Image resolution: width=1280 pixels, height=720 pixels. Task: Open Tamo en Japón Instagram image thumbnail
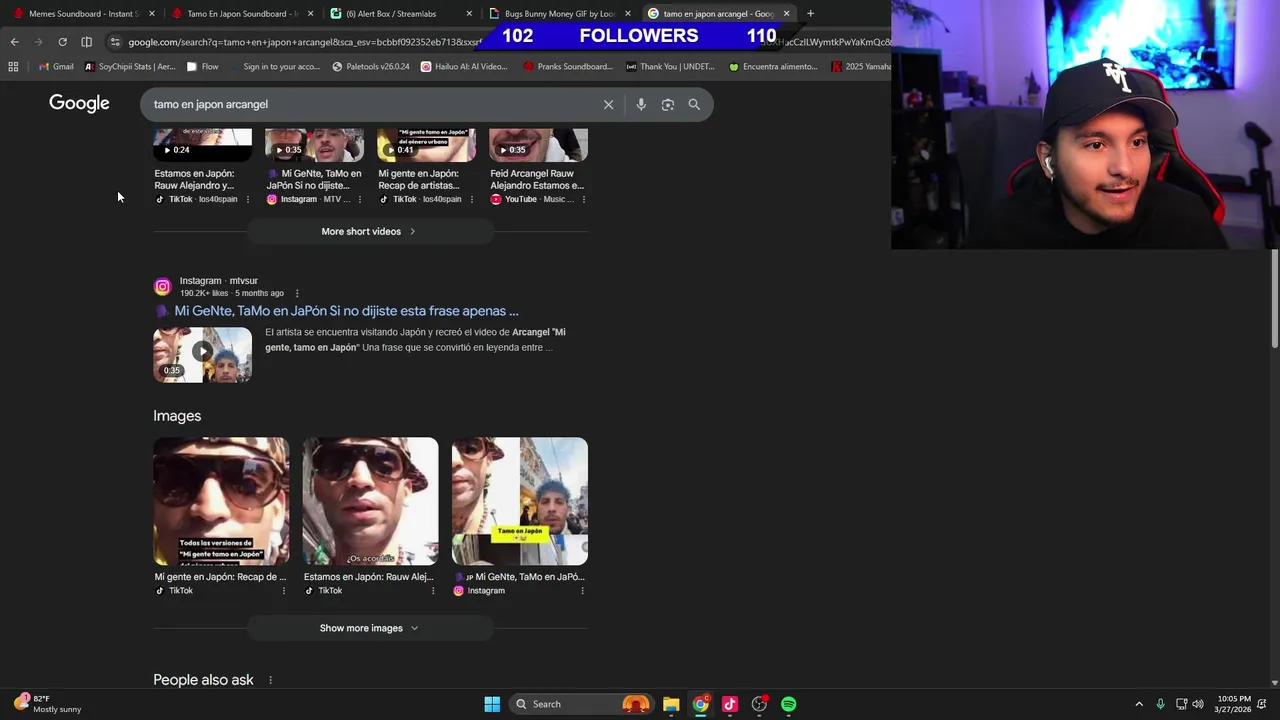pos(520,501)
